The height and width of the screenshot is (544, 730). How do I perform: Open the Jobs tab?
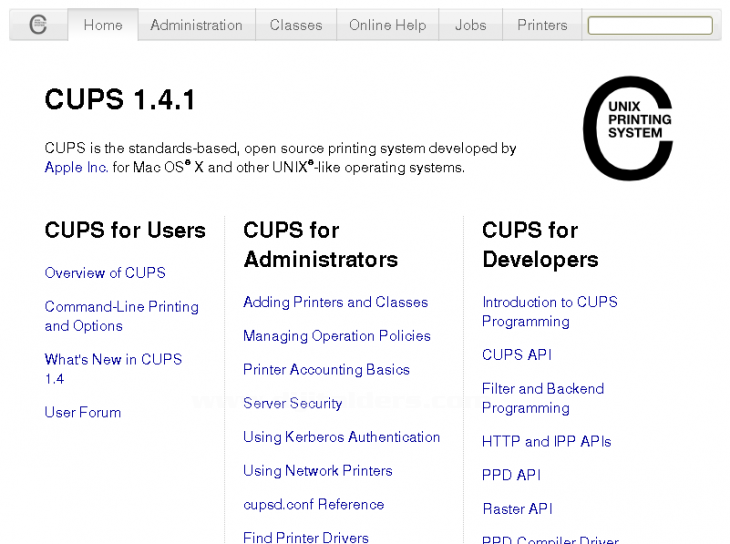[471, 25]
